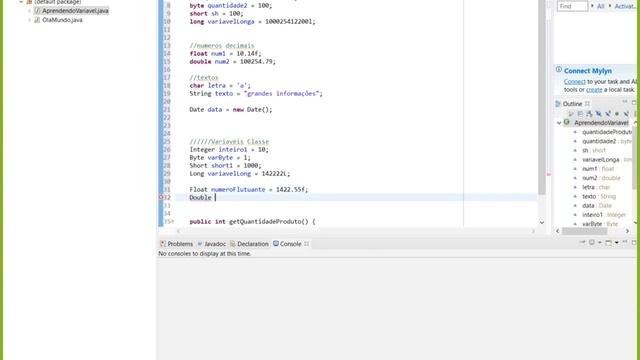Click the editor vertical scrollbar thumb
The height and width of the screenshot is (360, 640).
pos(542,97)
